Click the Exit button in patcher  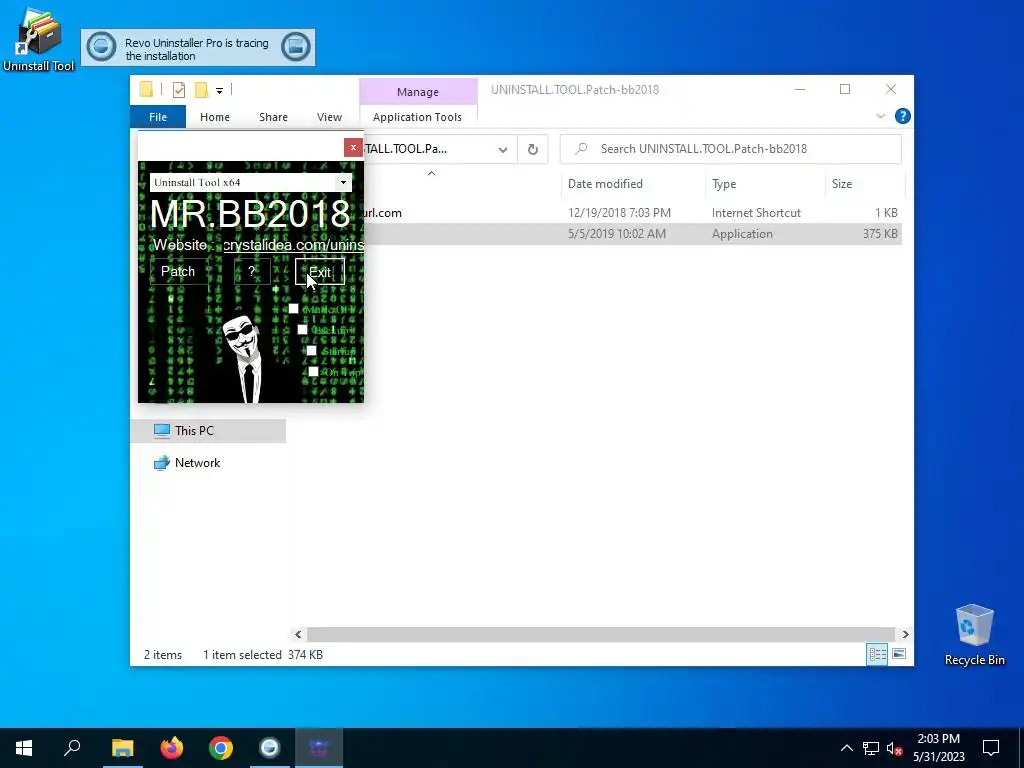coord(319,272)
